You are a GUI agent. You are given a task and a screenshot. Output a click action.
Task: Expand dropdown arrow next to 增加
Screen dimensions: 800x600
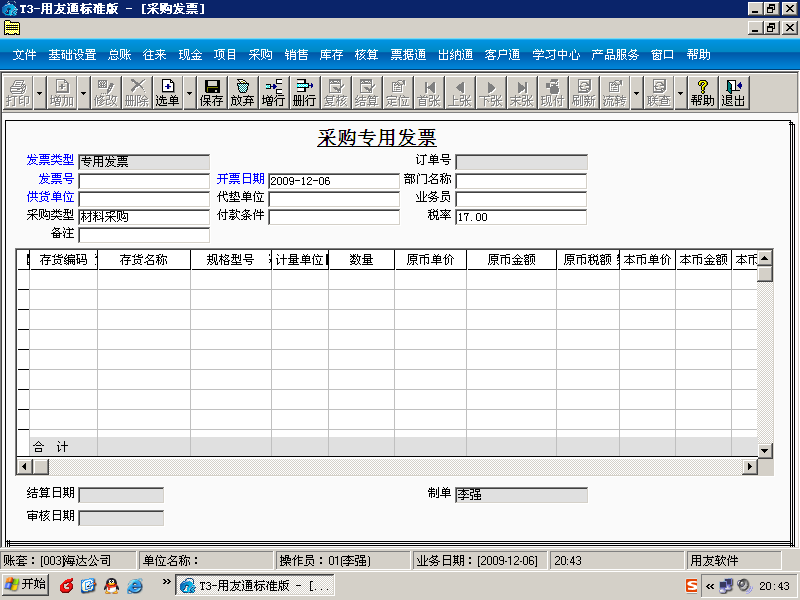point(84,92)
